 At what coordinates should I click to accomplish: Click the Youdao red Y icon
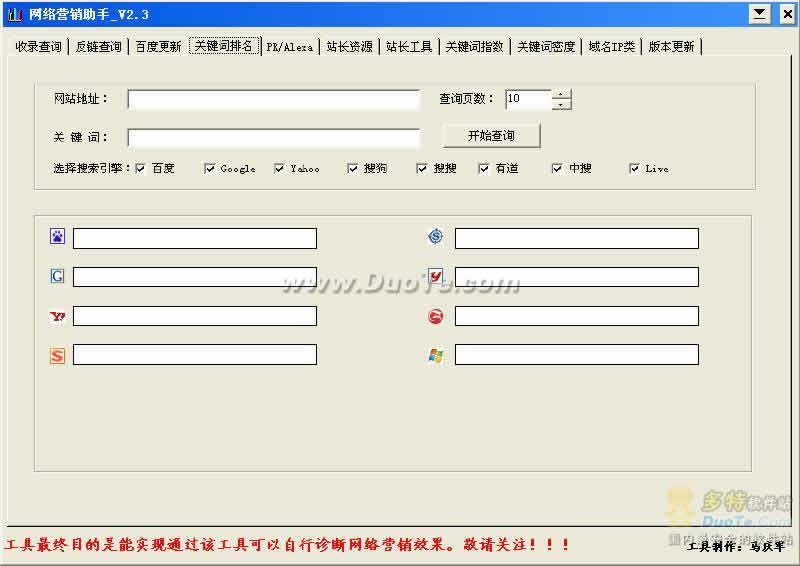tap(435, 276)
